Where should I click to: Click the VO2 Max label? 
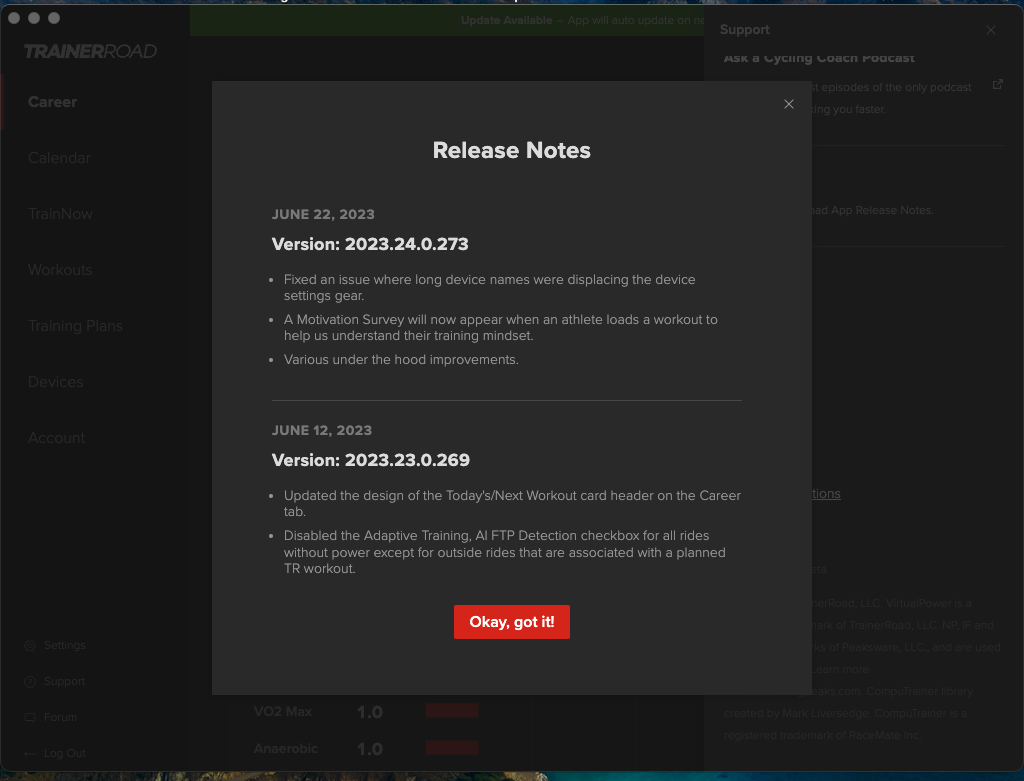point(283,712)
